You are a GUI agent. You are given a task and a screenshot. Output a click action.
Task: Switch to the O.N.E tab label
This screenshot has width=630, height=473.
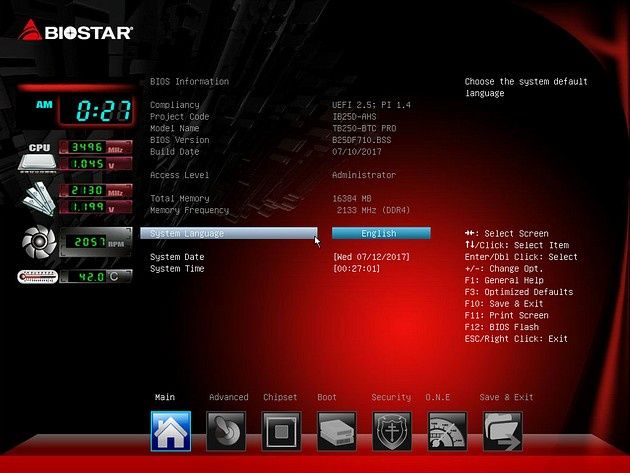point(438,397)
